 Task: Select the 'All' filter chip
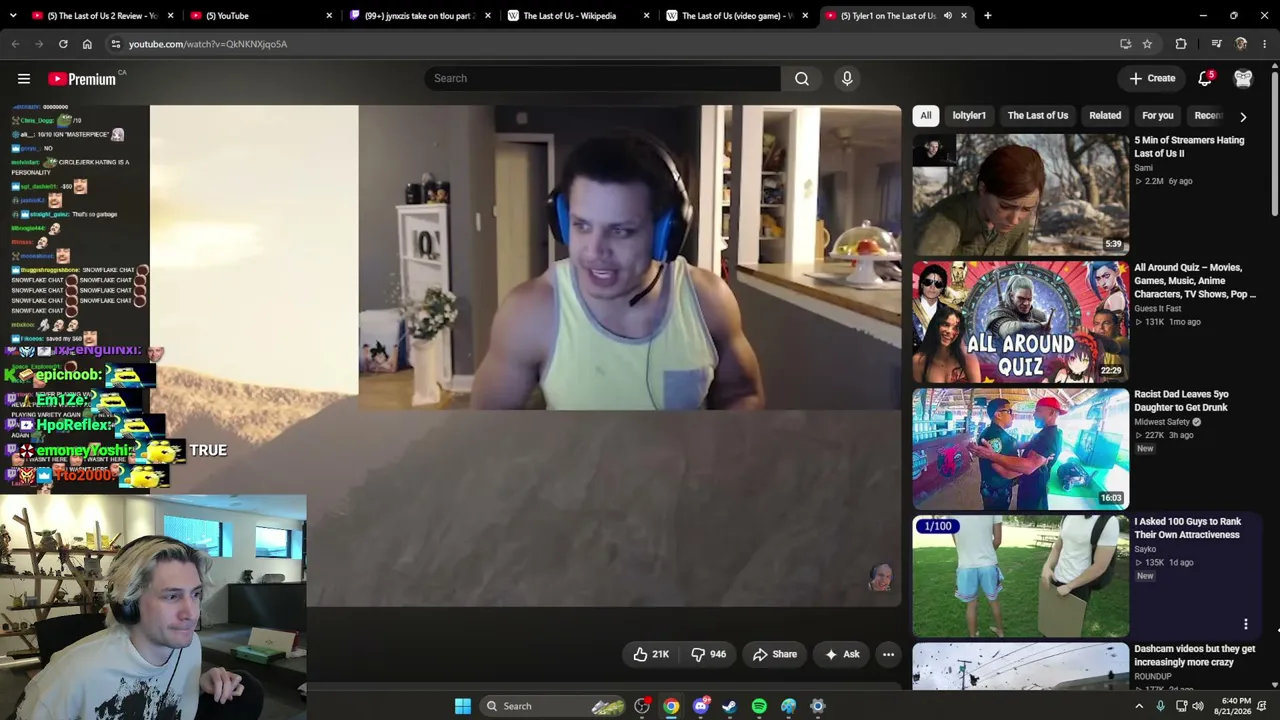(x=926, y=116)
